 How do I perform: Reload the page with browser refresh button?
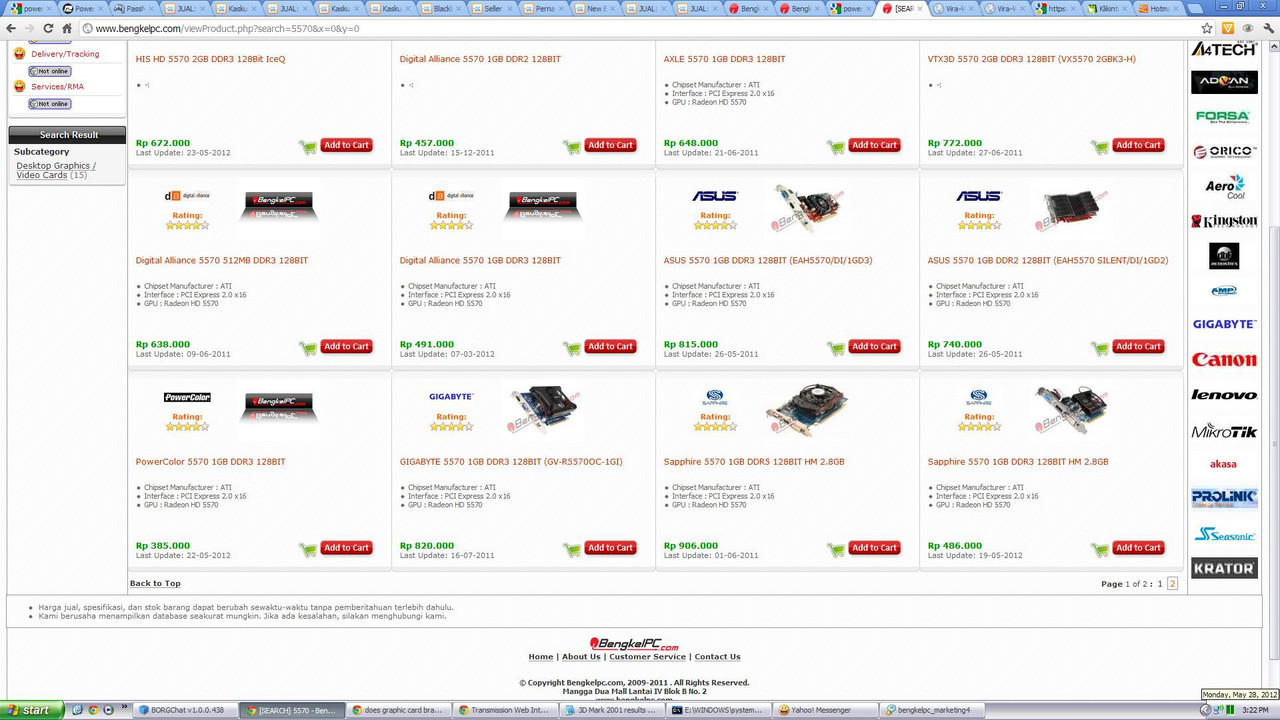pyautogui.click(x=48, y=29)
